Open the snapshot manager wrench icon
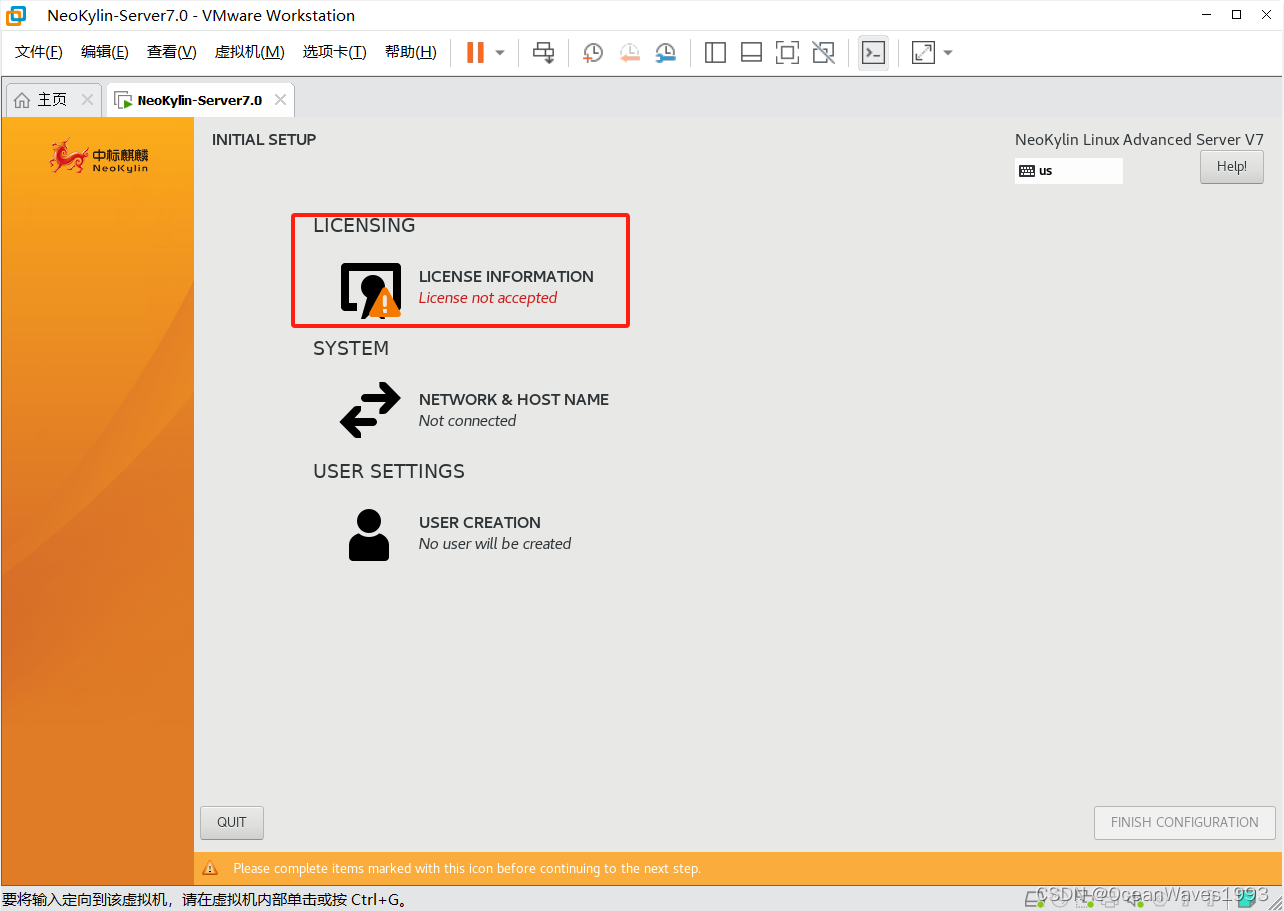The image size is (1284, 911). (665, 52)
